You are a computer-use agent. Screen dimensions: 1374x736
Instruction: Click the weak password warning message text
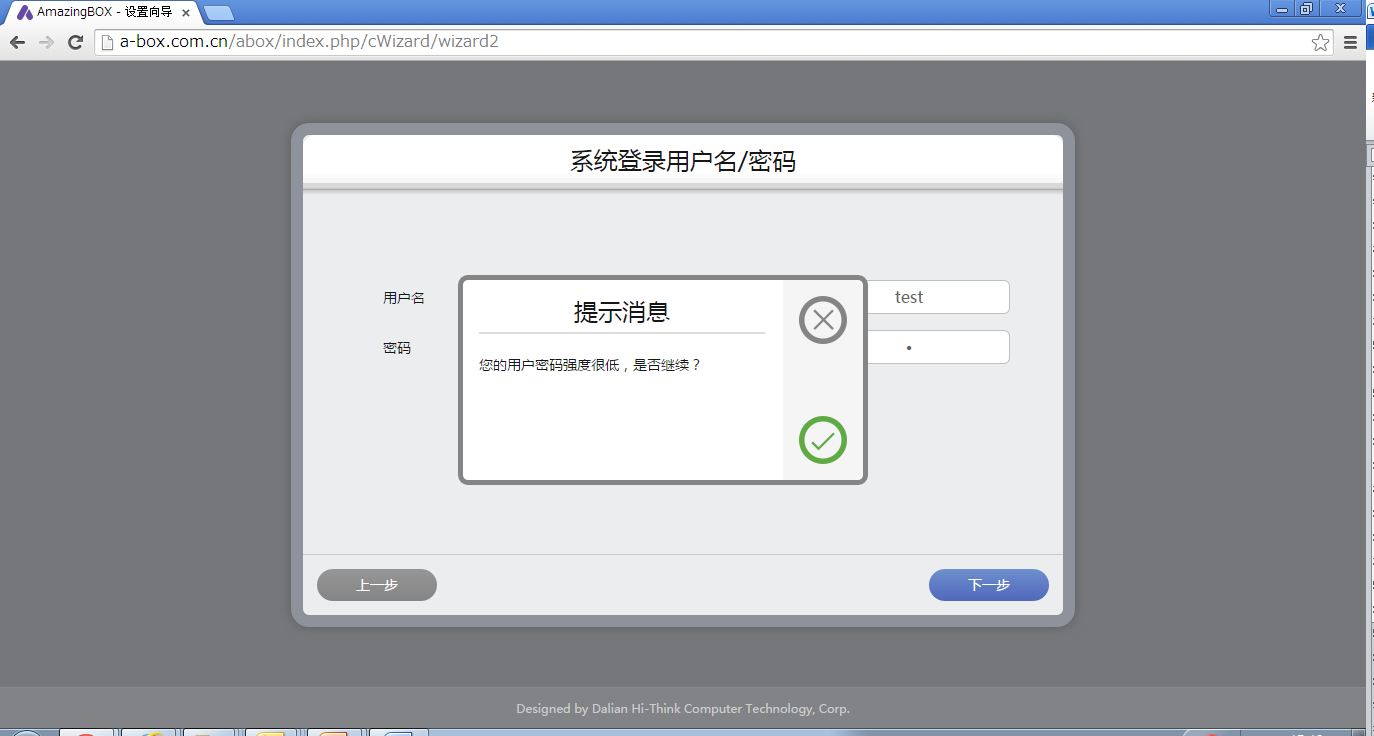click(590, 365)
